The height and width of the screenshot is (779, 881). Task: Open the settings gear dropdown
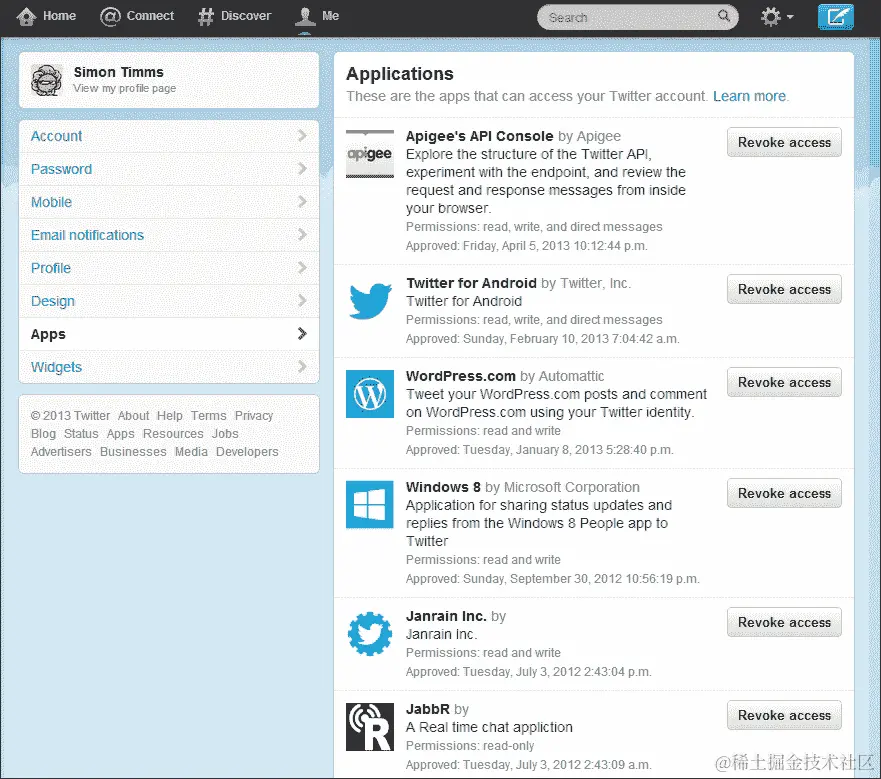776,16
